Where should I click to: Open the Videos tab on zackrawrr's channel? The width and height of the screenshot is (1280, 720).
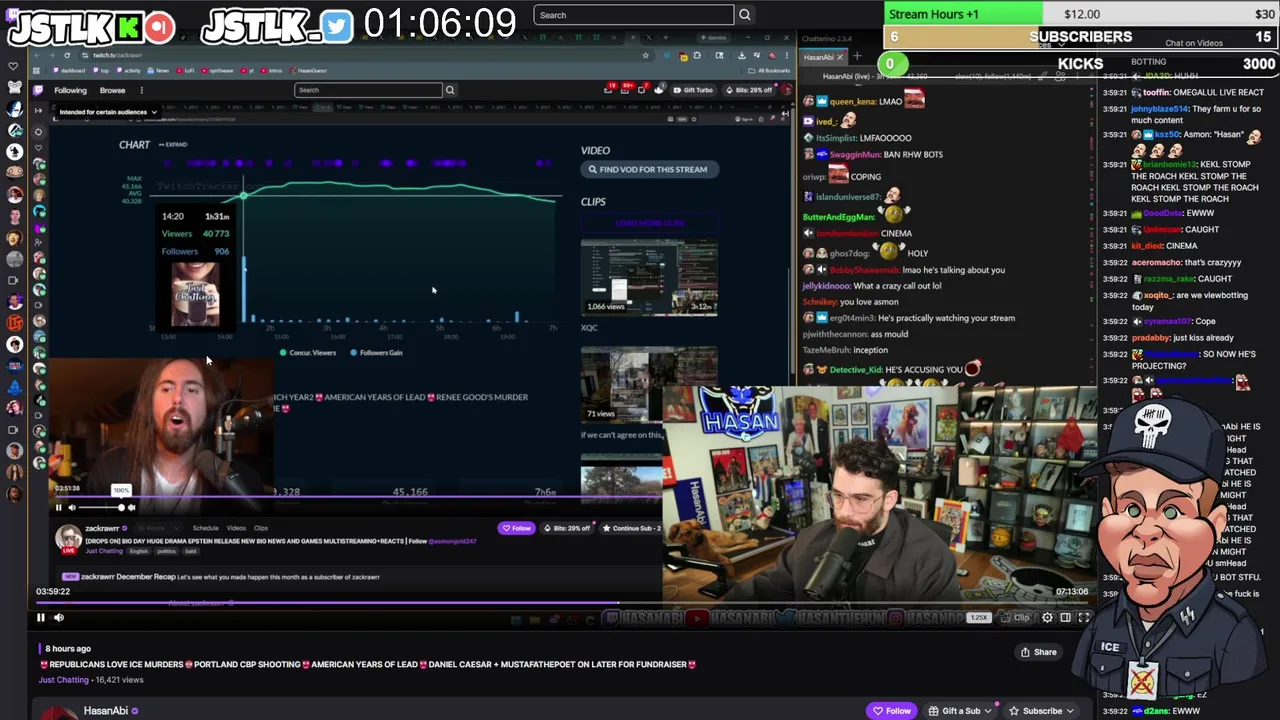[236, 528]
